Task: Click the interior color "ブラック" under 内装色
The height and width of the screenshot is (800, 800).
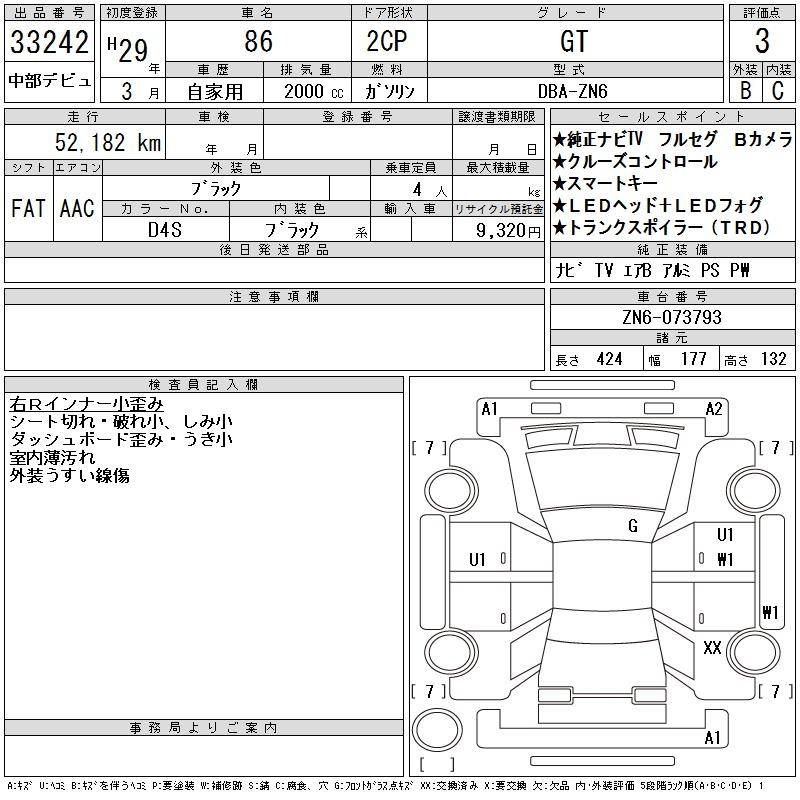Action: pyautogui.click(x=292, y=230)
